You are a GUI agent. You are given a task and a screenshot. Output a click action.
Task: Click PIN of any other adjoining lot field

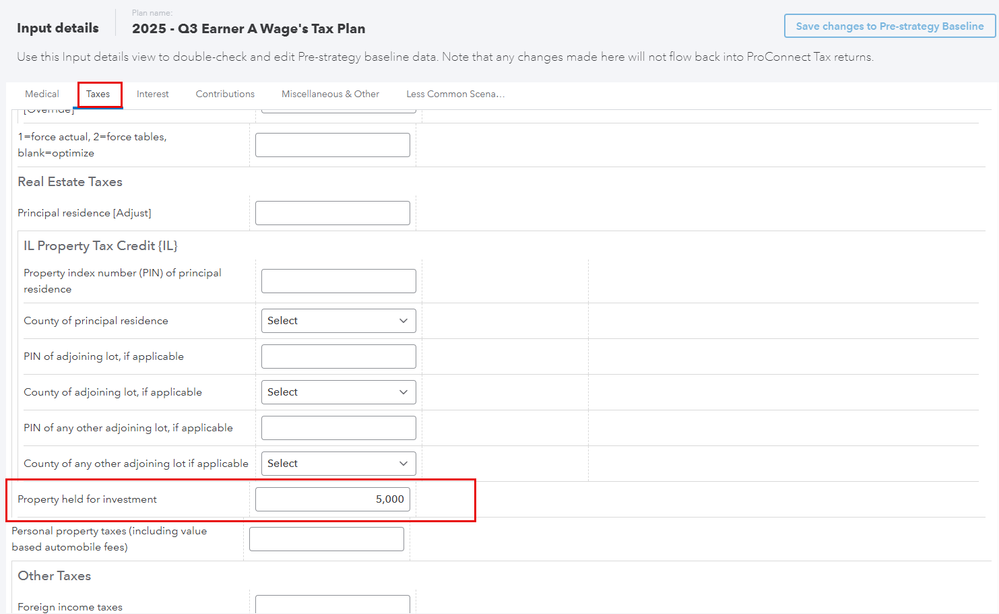338,428
